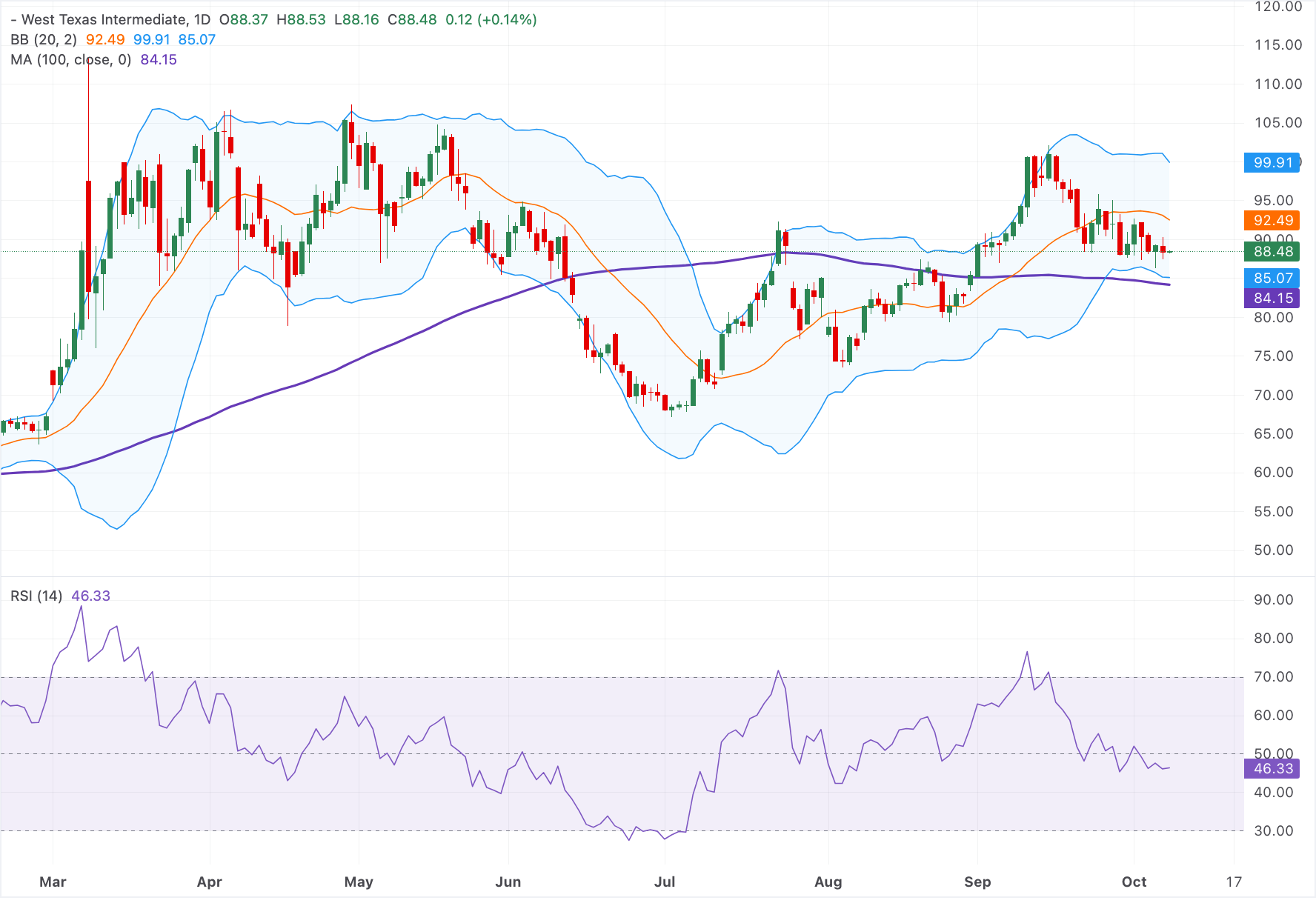Click the BB upper value 99.91 in legend
This screenshot has height=906, width=1316.
click(152, 40)
